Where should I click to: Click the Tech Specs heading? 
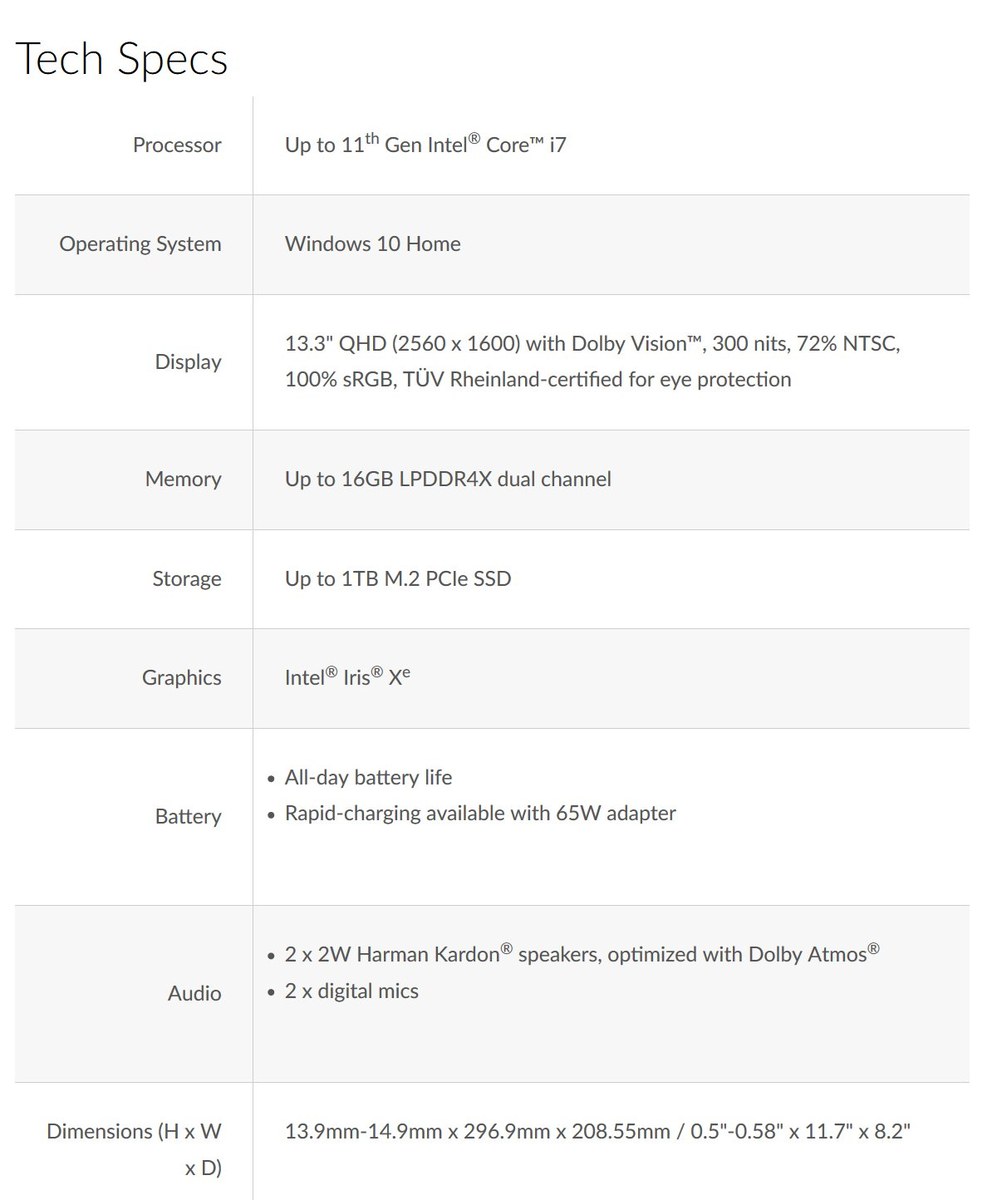121,58
